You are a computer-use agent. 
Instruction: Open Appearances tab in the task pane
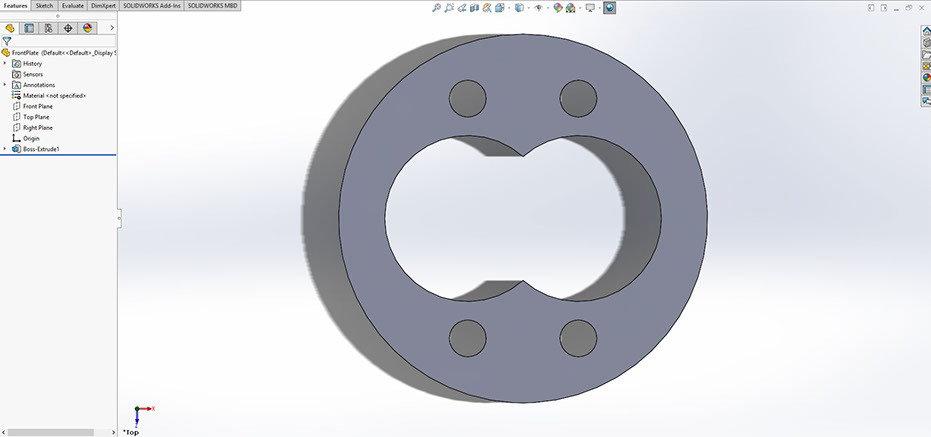[x=926, y=78]
